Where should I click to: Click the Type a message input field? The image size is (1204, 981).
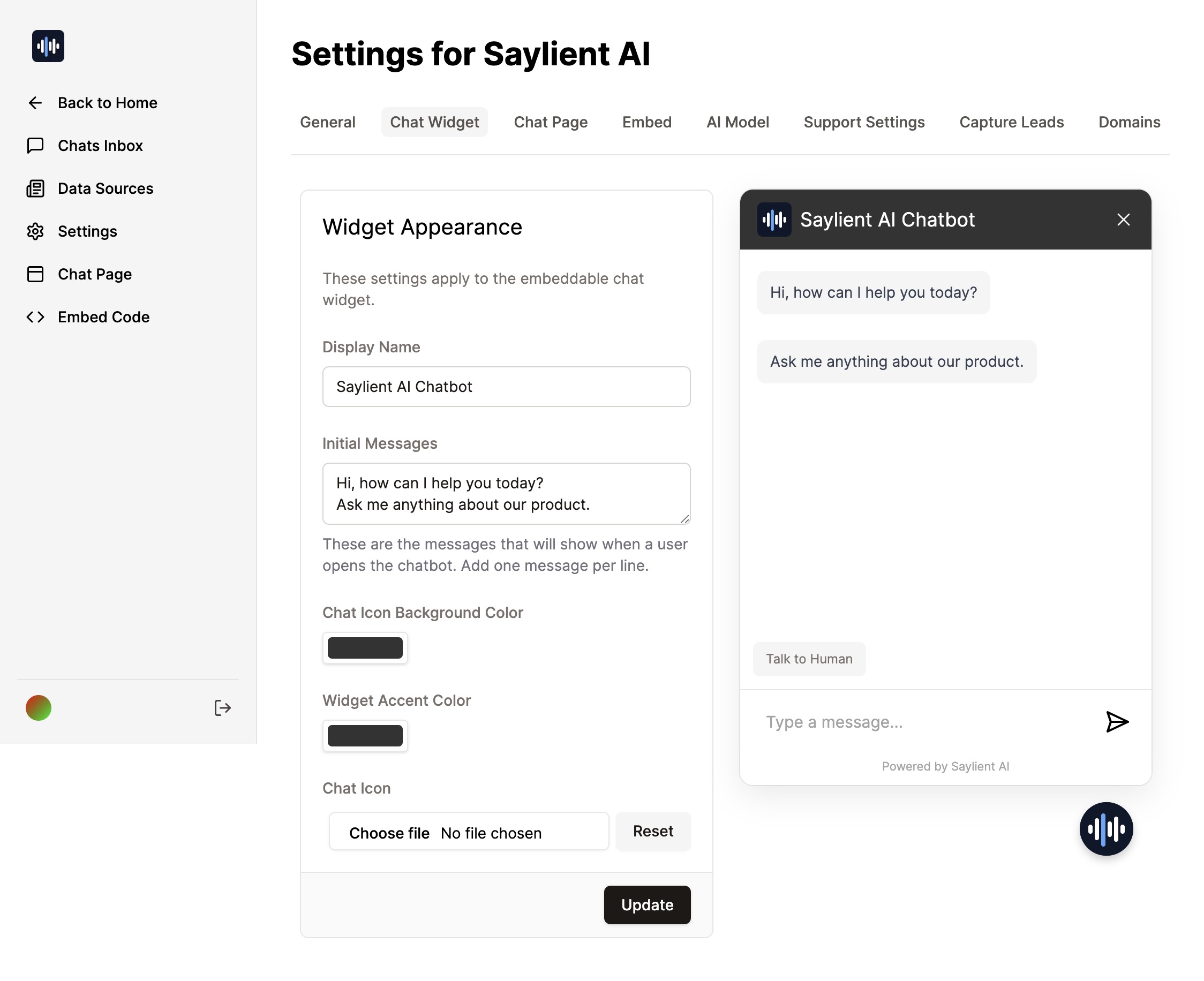[x=927, y=722]
